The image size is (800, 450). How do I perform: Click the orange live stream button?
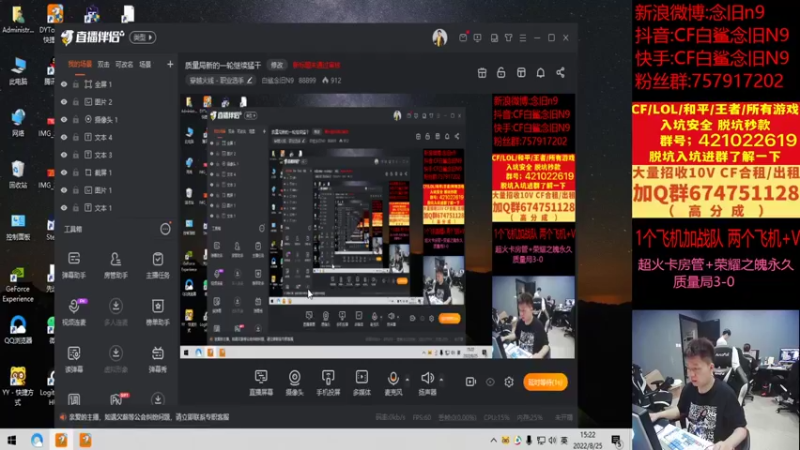(545, 382)
